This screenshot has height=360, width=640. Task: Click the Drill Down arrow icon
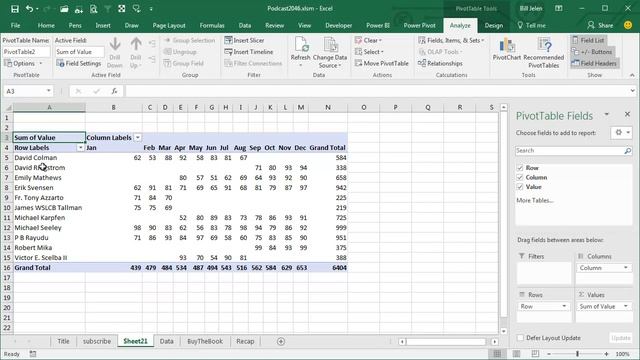tap(115, 44)
